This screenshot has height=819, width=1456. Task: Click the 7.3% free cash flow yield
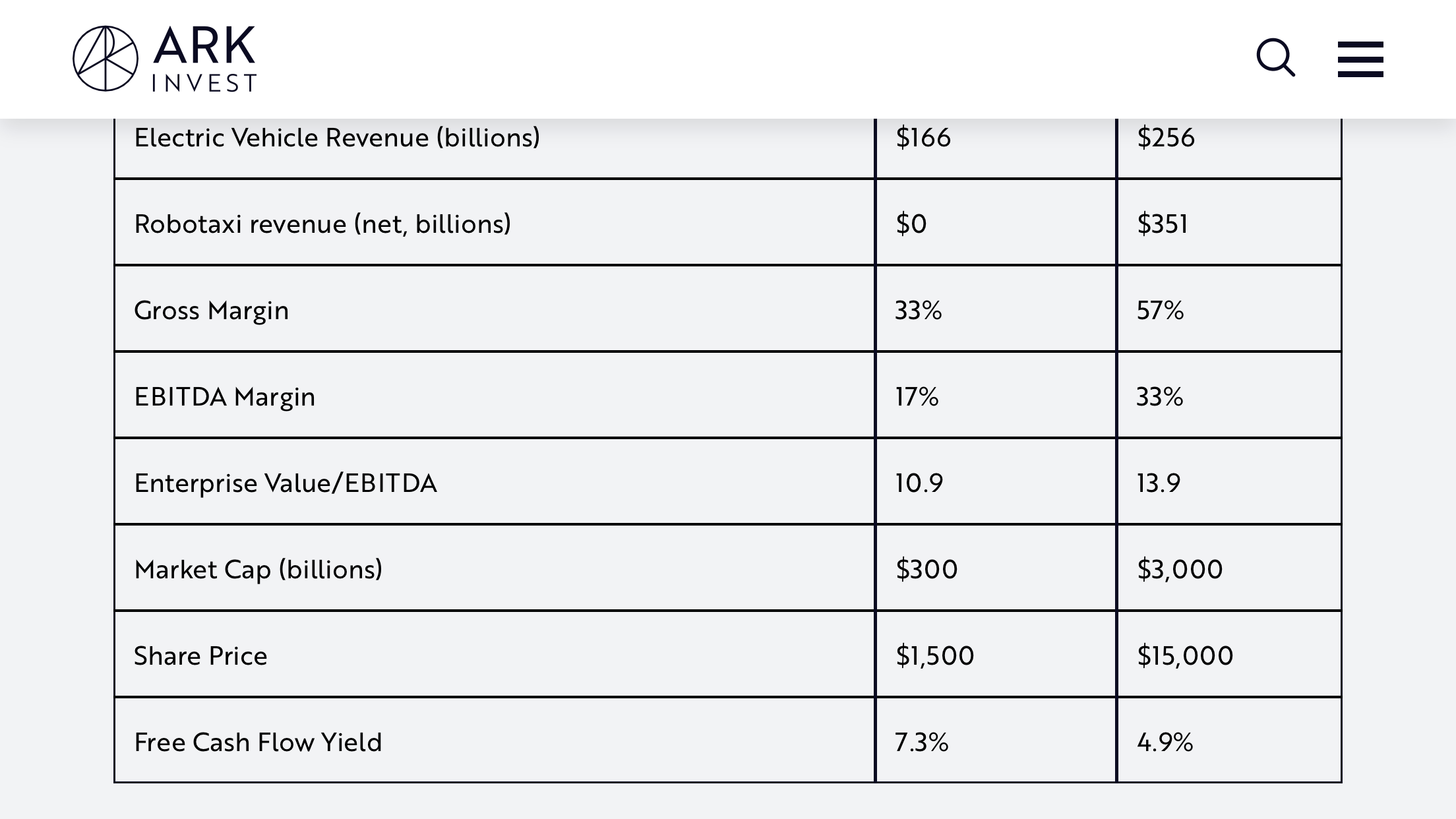point(921,743)
